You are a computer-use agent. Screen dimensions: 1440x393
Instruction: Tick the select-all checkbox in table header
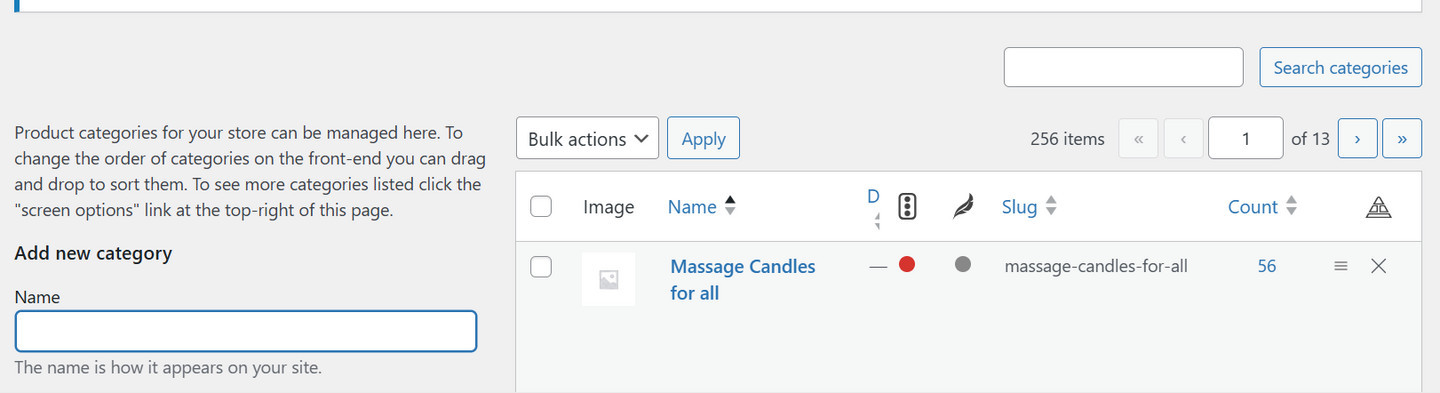coord(541,207)
